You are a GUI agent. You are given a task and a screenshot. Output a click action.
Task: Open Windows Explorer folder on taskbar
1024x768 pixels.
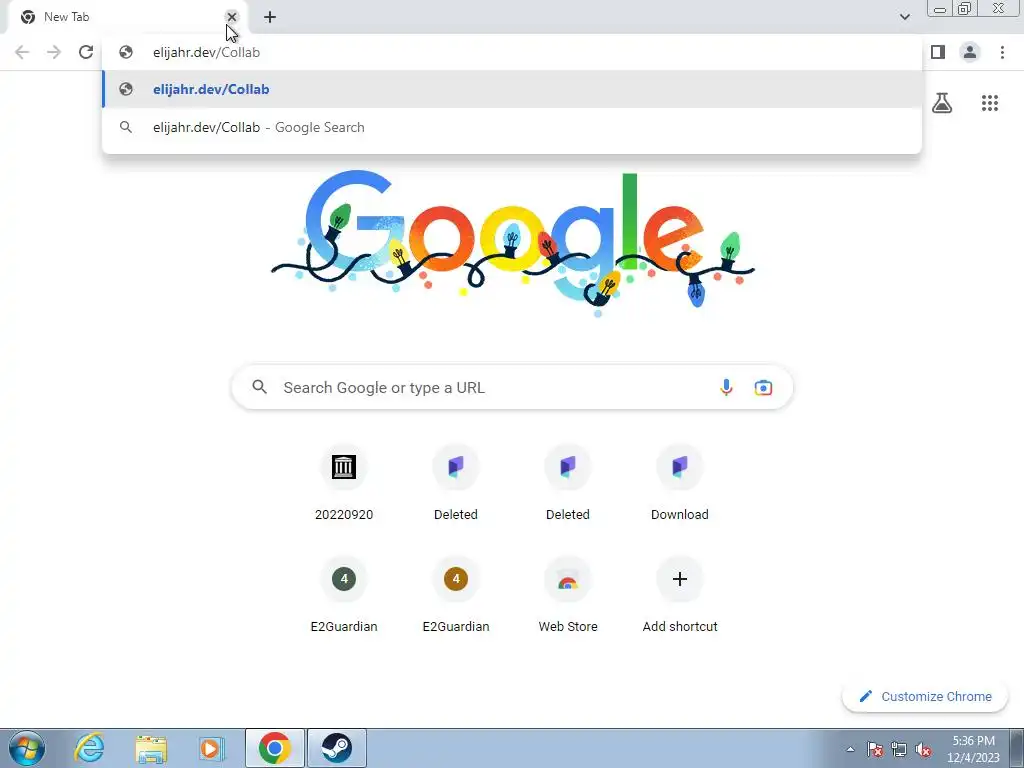pyautogui.click(x=150, y=748)
